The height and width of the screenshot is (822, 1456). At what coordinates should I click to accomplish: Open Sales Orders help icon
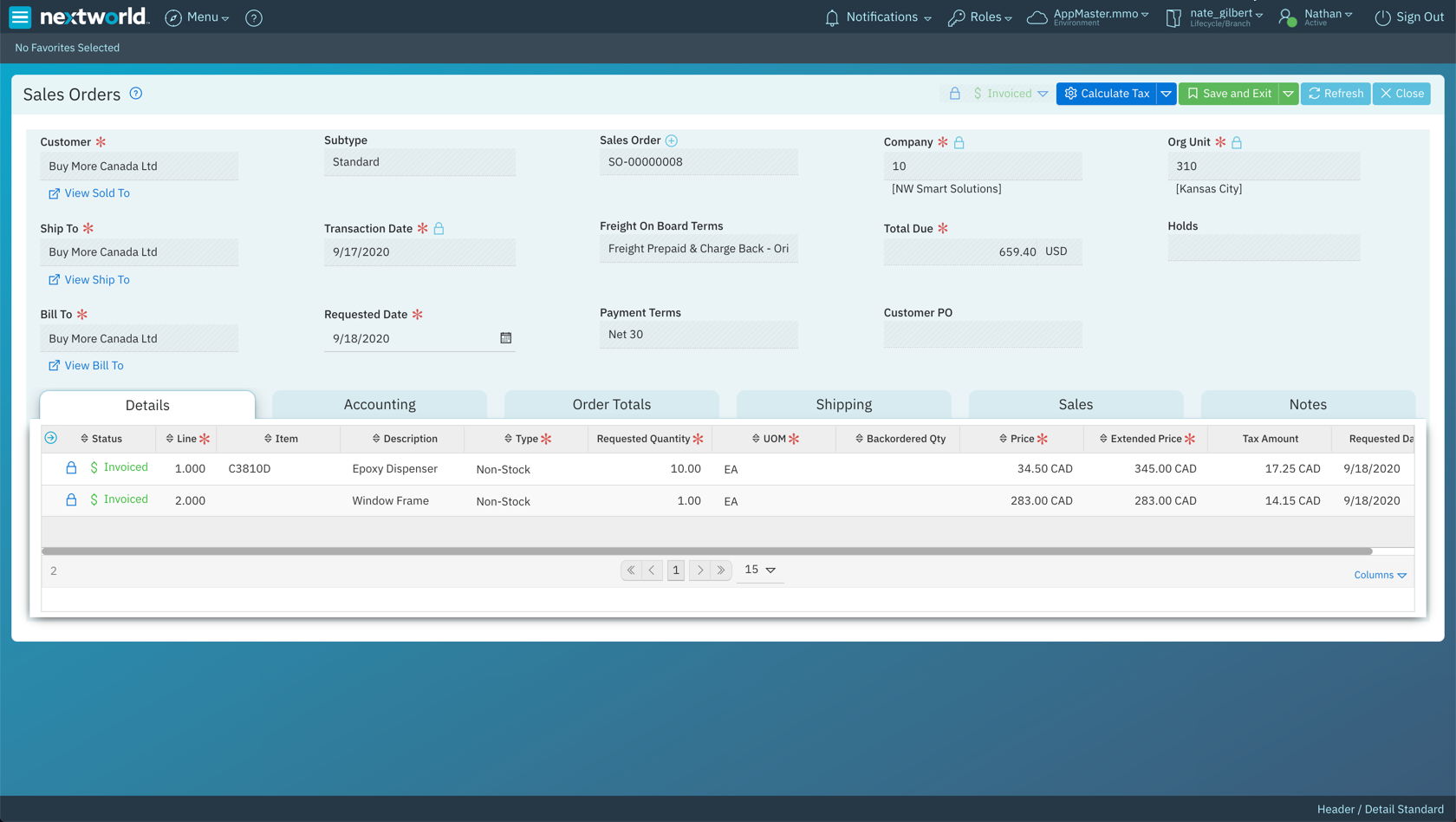136,94
